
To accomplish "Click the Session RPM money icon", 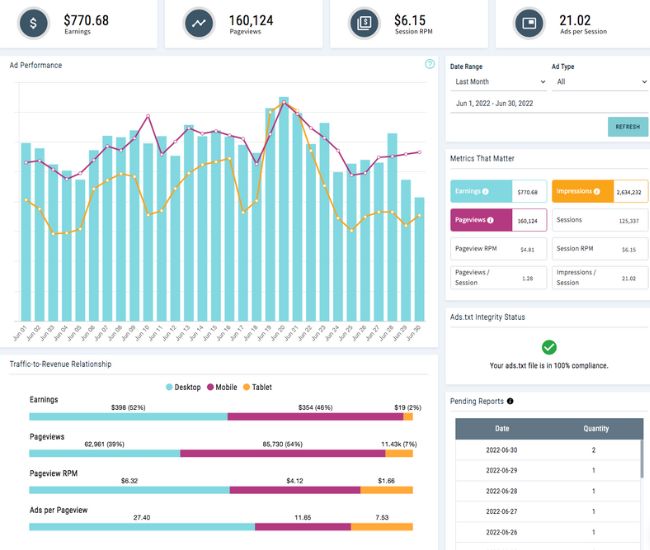I will [x=364, y=23].
